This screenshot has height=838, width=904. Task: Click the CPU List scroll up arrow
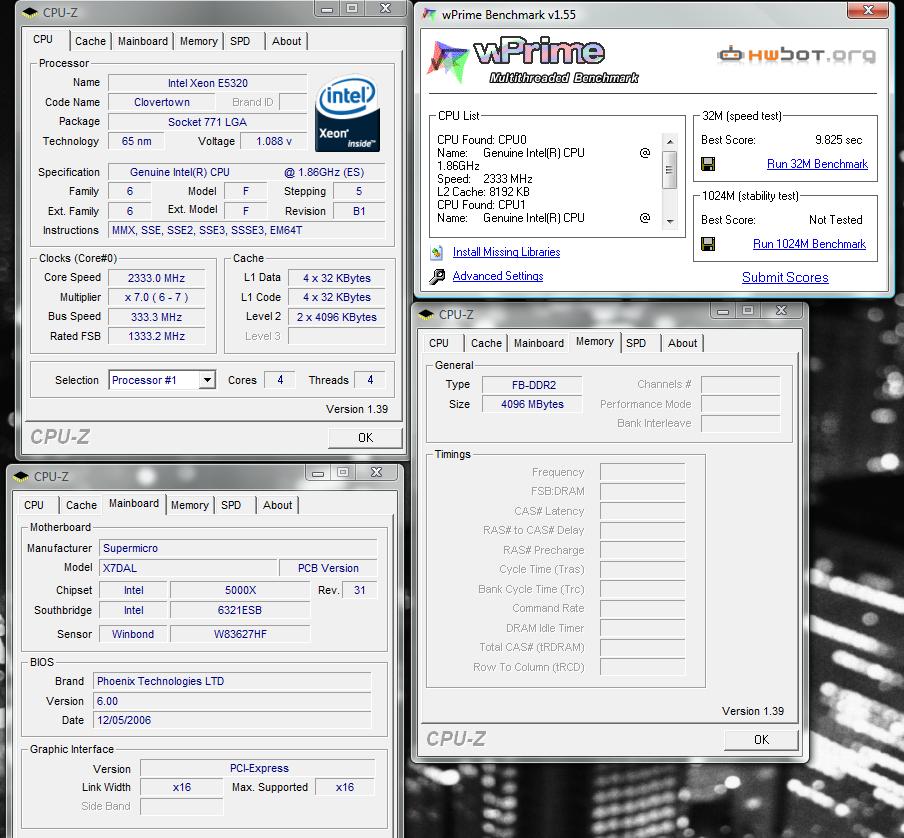tap(669, 141)
